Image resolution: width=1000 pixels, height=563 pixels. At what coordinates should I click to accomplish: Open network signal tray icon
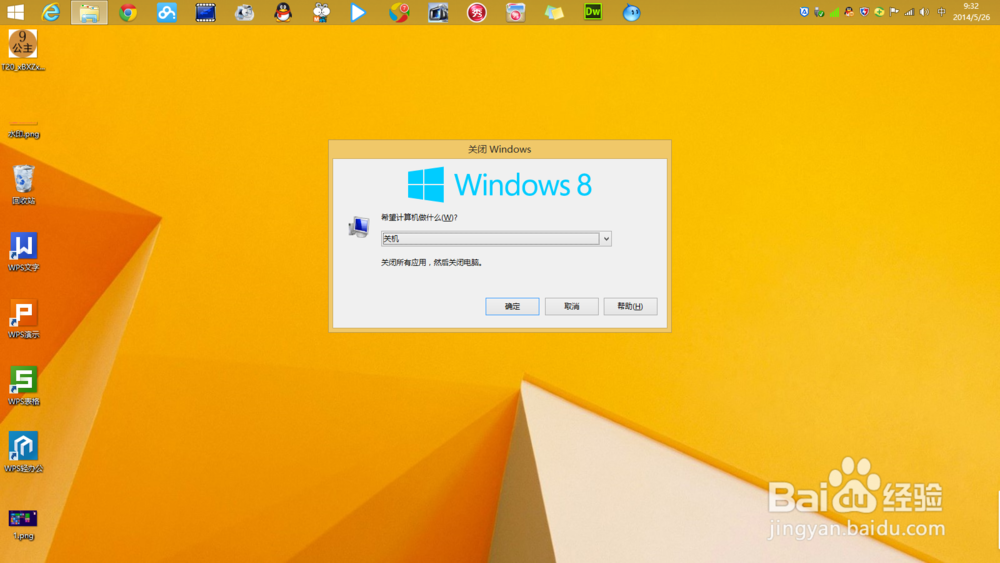(x=909, y=12)
